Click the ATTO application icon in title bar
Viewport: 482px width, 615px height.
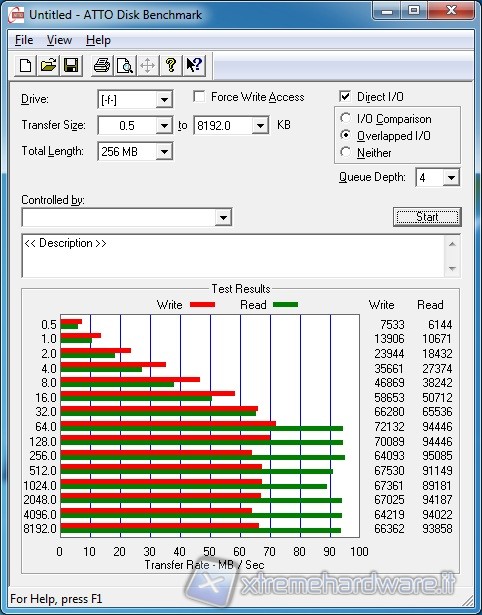pos(17,15)
